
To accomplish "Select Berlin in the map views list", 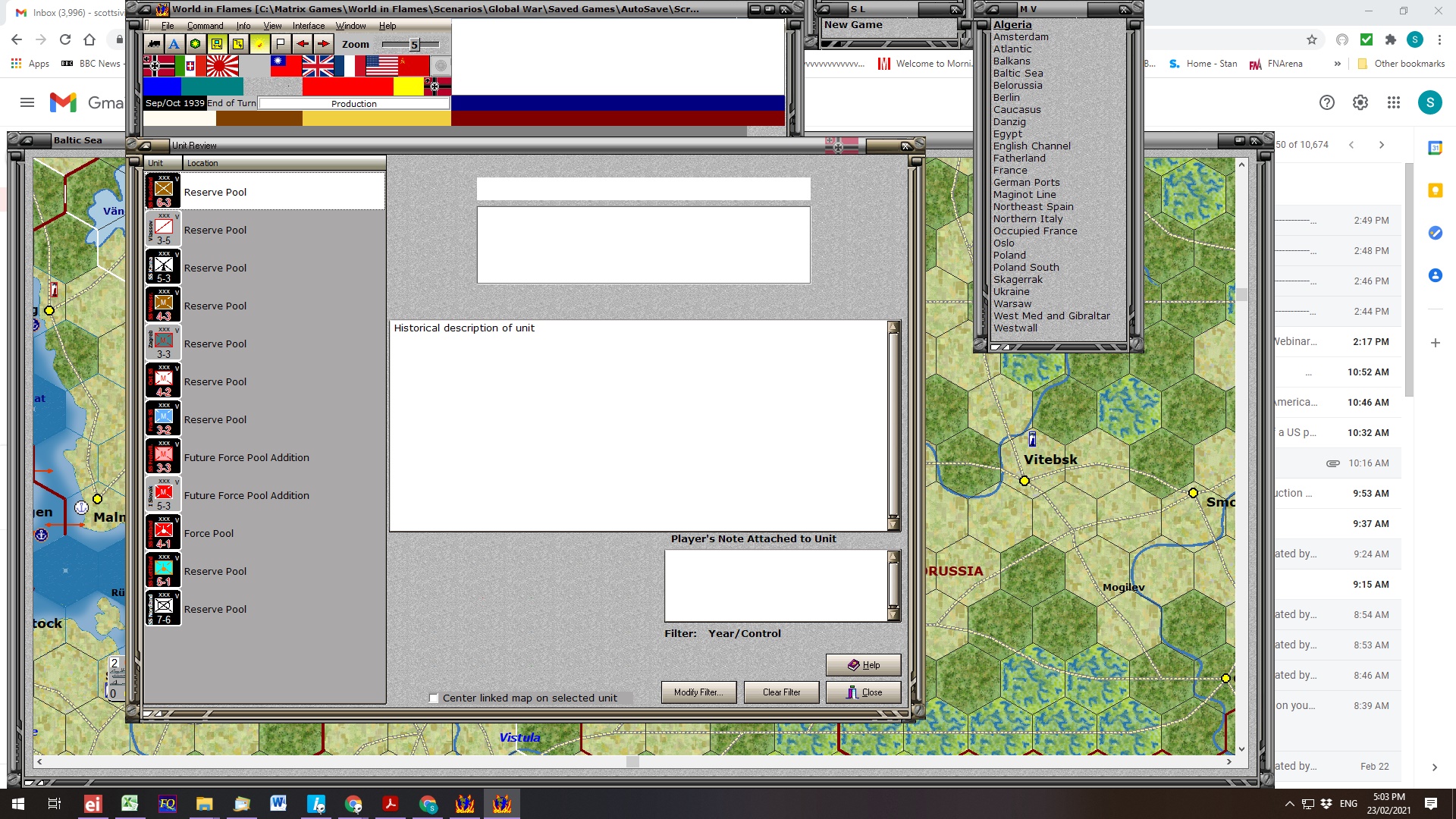I will [x=1006, y=97].
